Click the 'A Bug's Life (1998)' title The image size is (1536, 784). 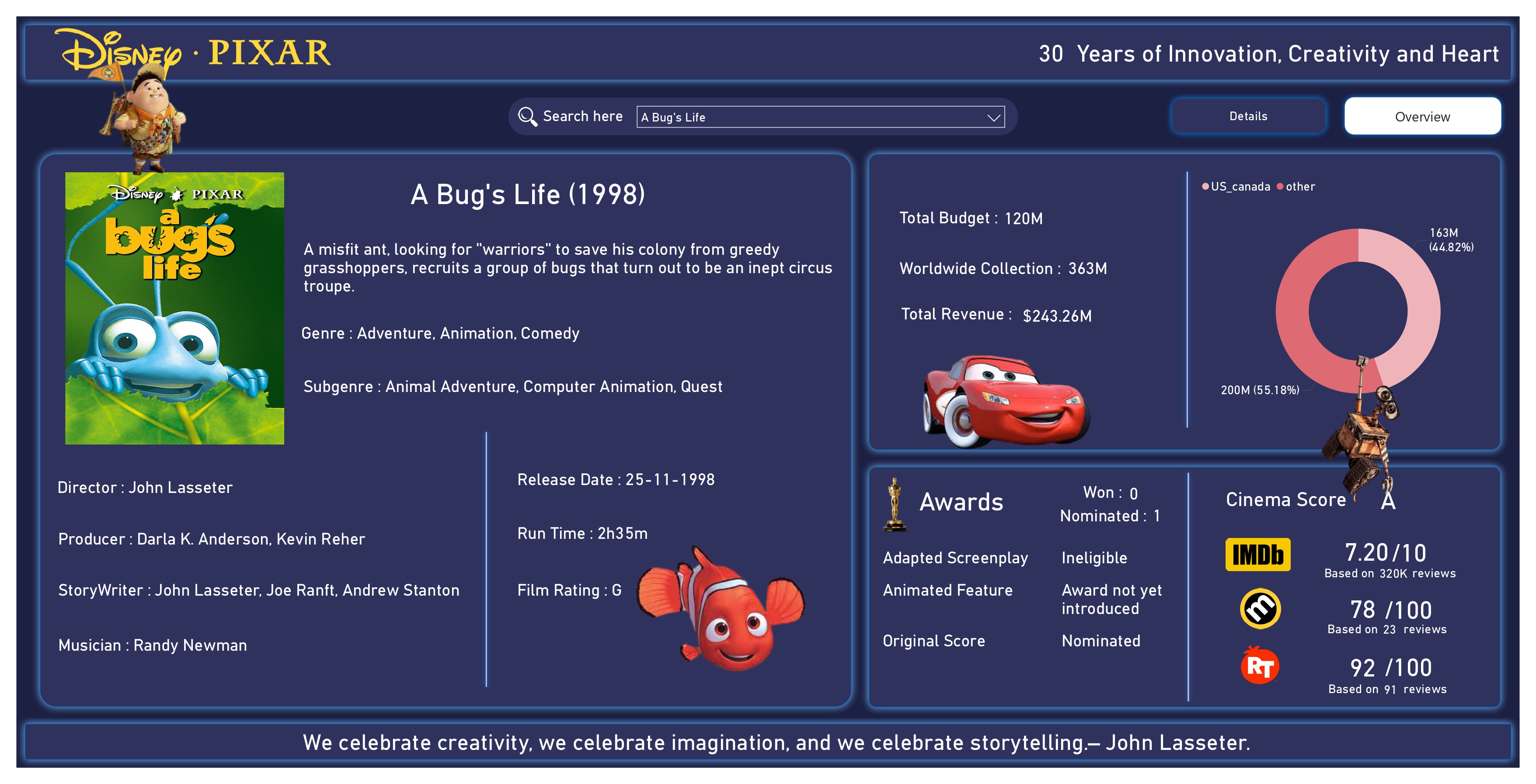click(528, 194)
